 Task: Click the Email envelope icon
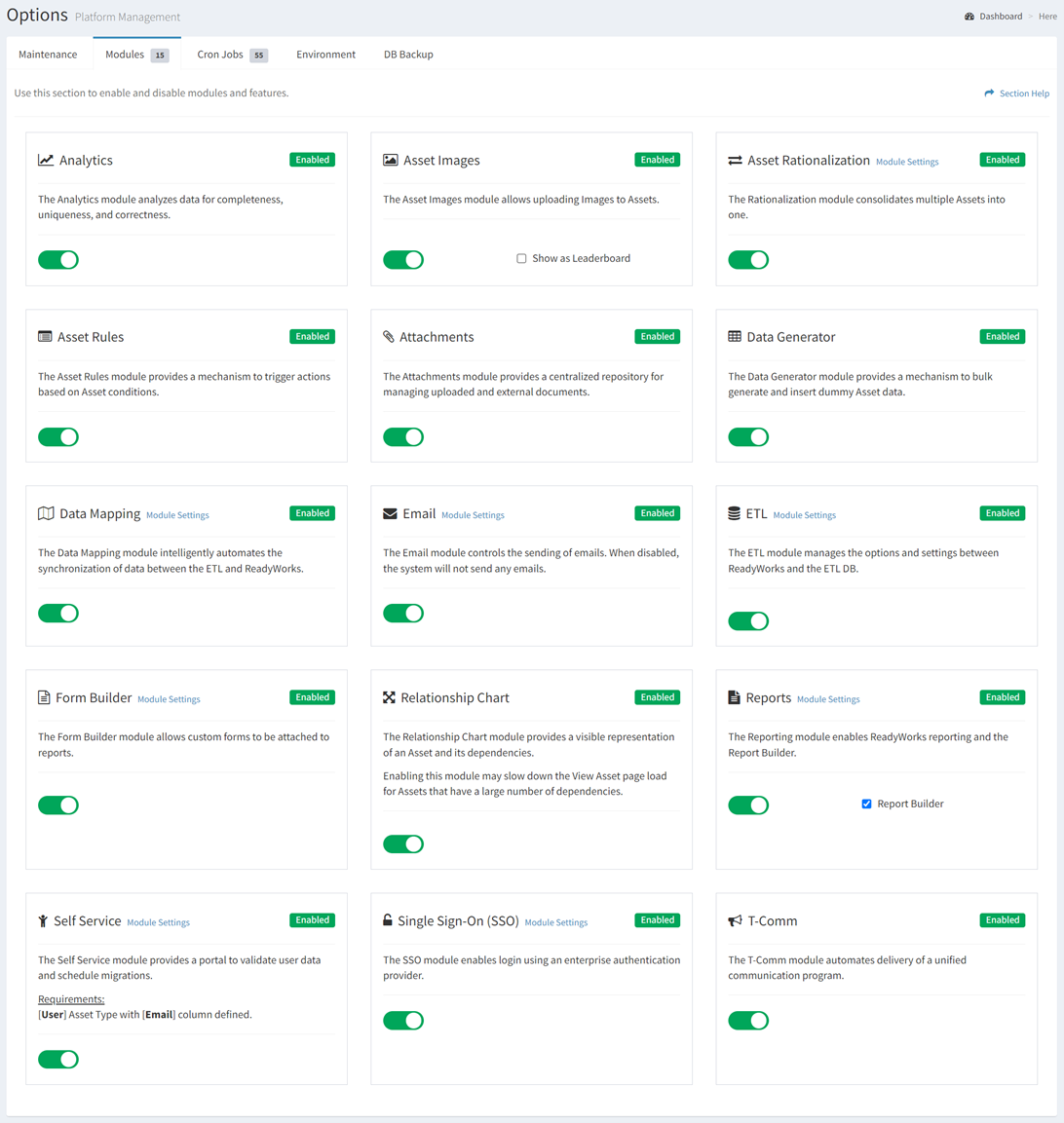click(390, 513)
